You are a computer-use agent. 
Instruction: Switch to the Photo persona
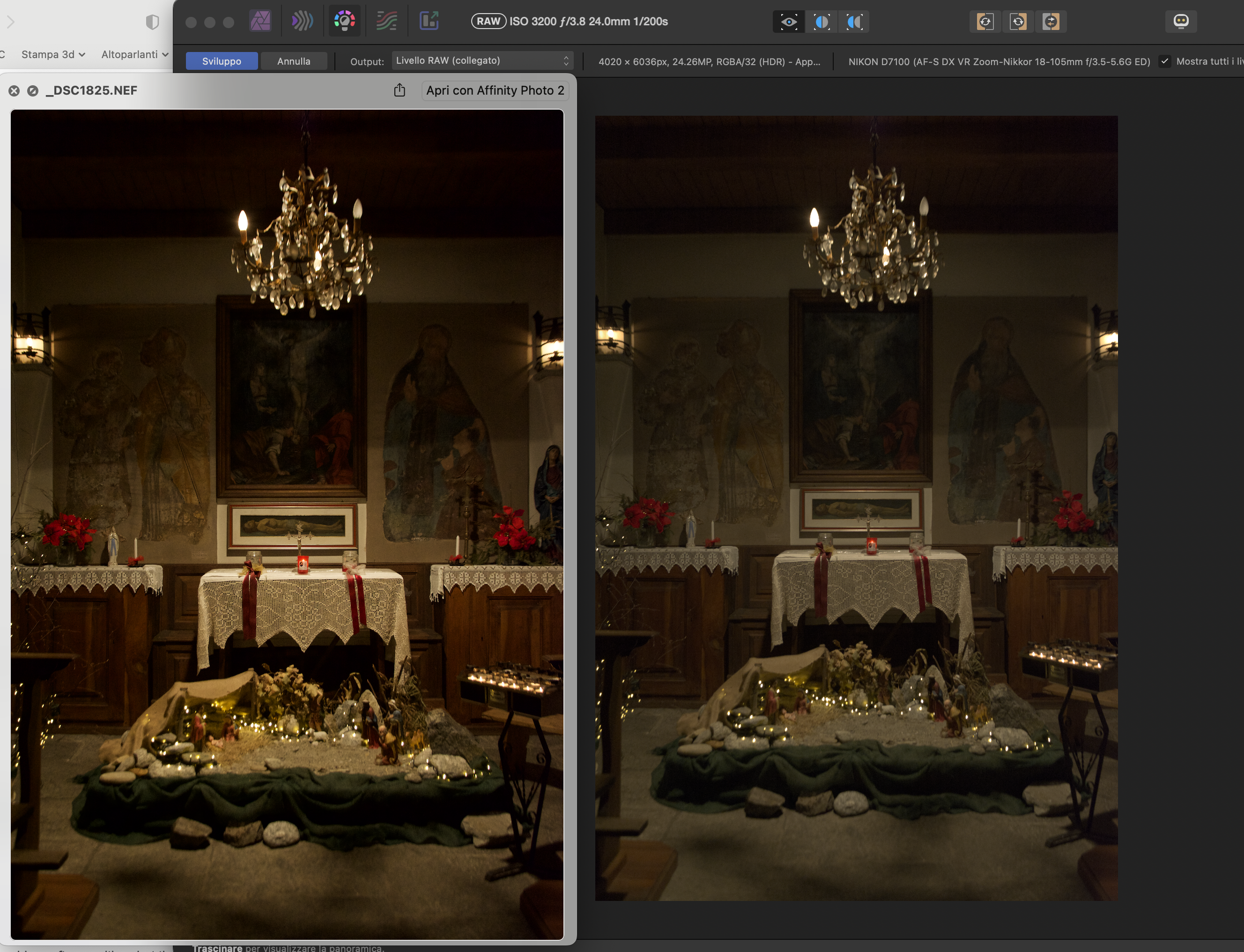260,22
